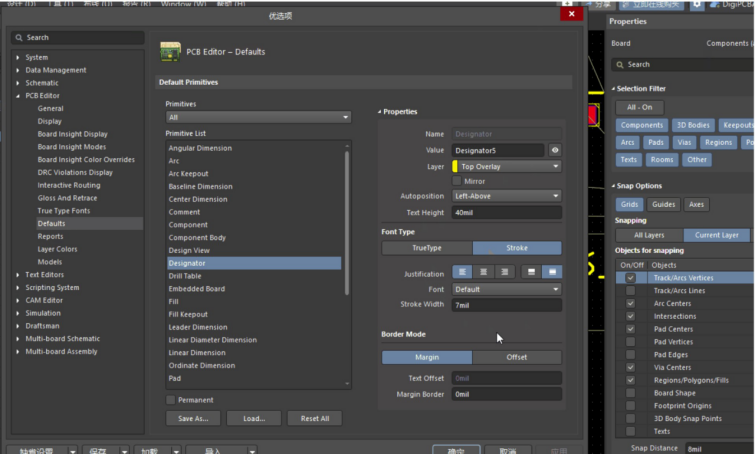The width and height of the screenshot is (755, 454).
Task: Open the Autoposition Left-Above dropdown
Action: [506, 196]
